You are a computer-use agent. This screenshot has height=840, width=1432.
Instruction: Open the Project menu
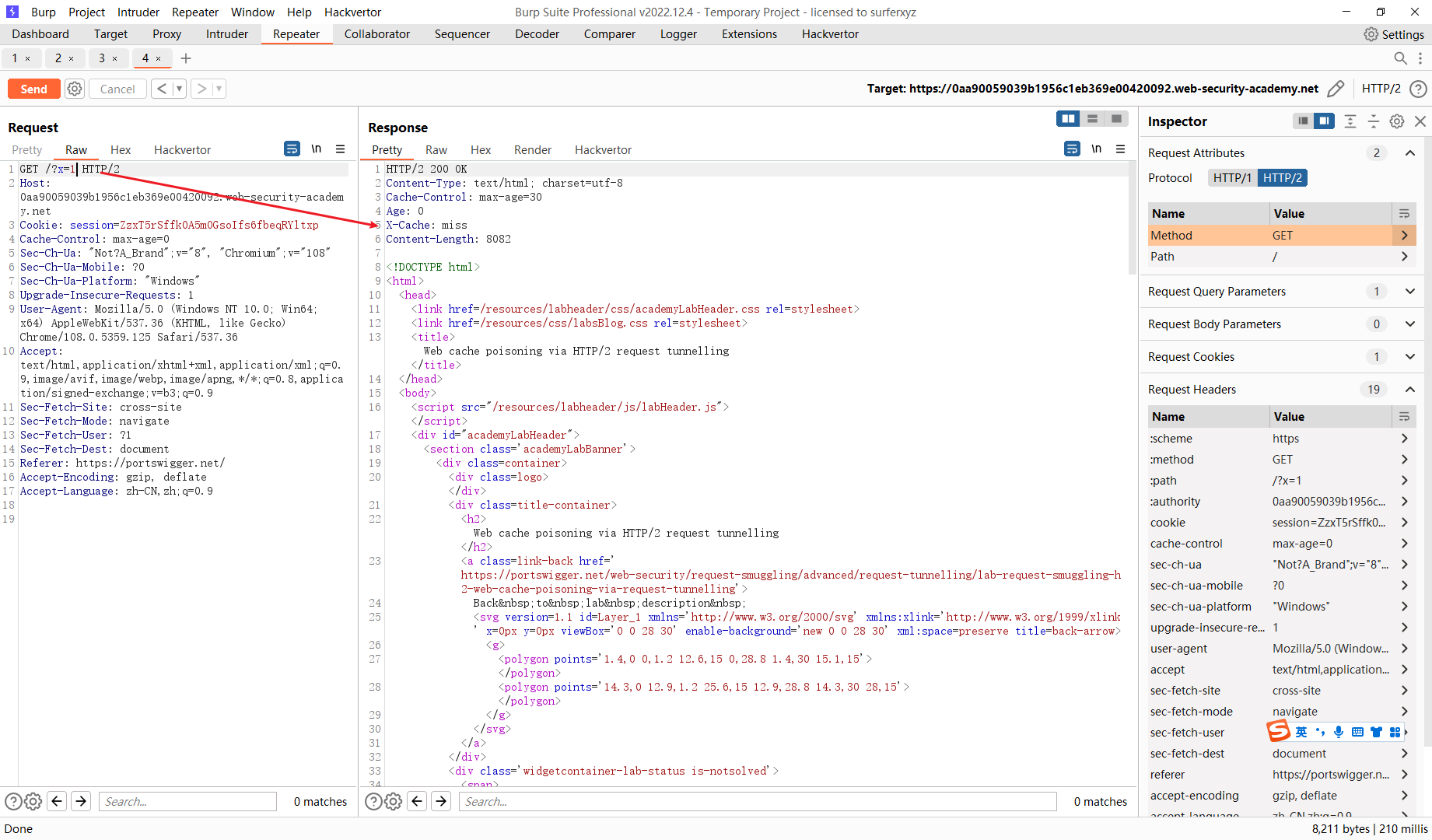[x=86, y=12]
